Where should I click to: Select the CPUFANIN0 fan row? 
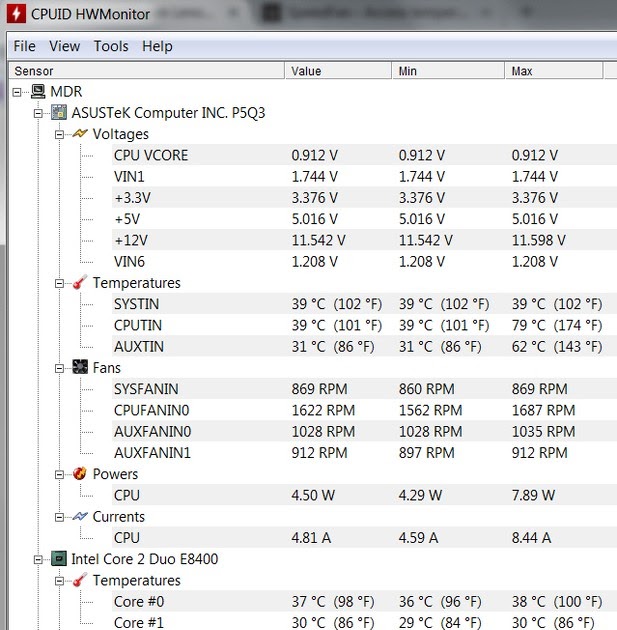[364, 410]
